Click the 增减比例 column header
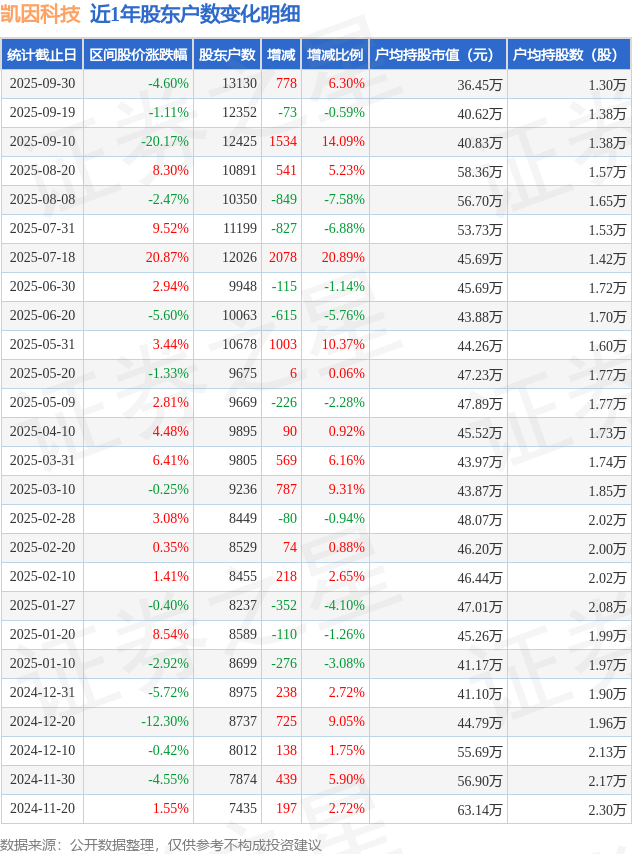632x854 pixels. [335, 55]
